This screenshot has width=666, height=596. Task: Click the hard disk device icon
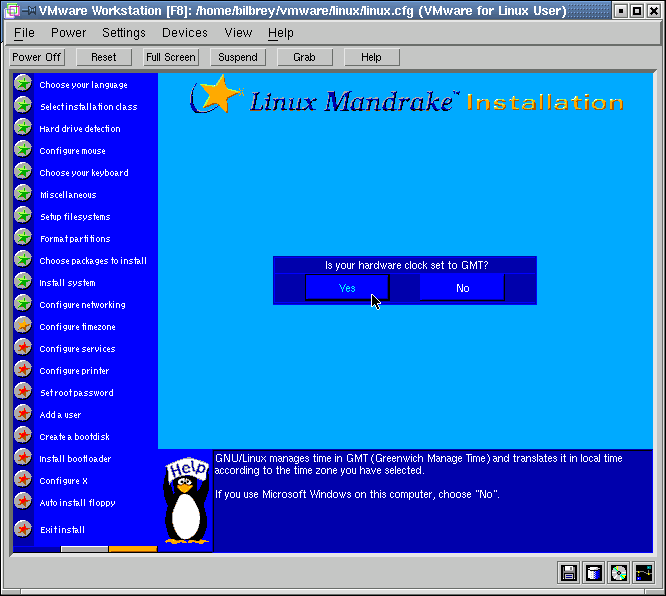594,573
